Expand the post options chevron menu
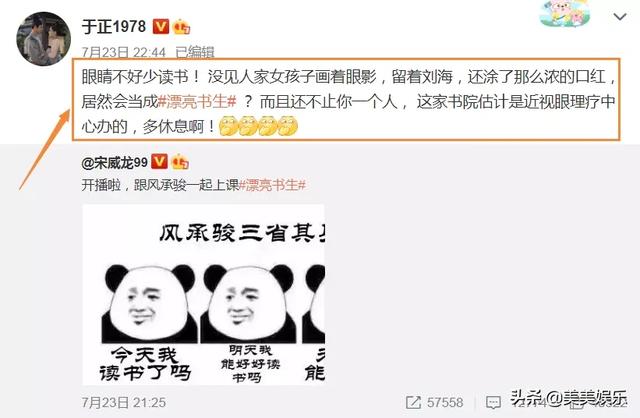The image size is (640, 418). coord(620,17)
